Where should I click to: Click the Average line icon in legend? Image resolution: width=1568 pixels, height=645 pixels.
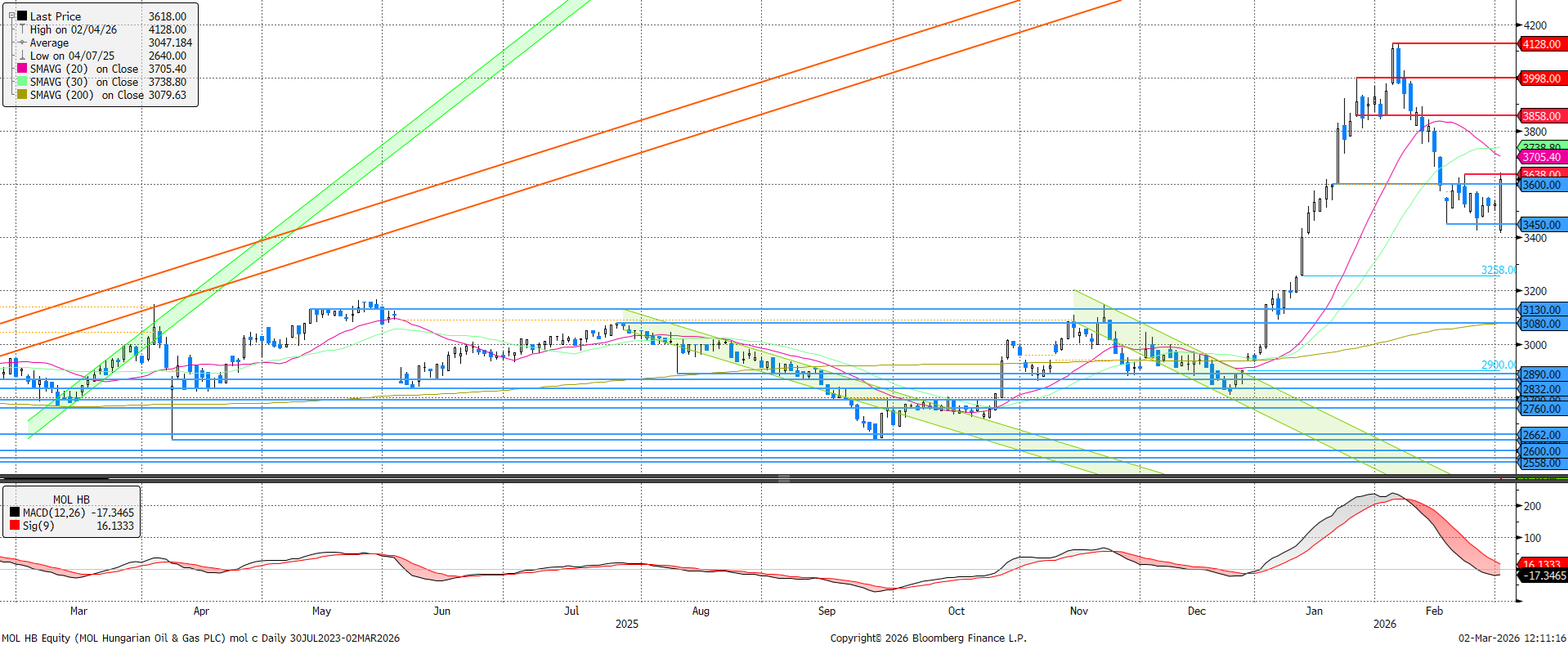tap(22, 43)
